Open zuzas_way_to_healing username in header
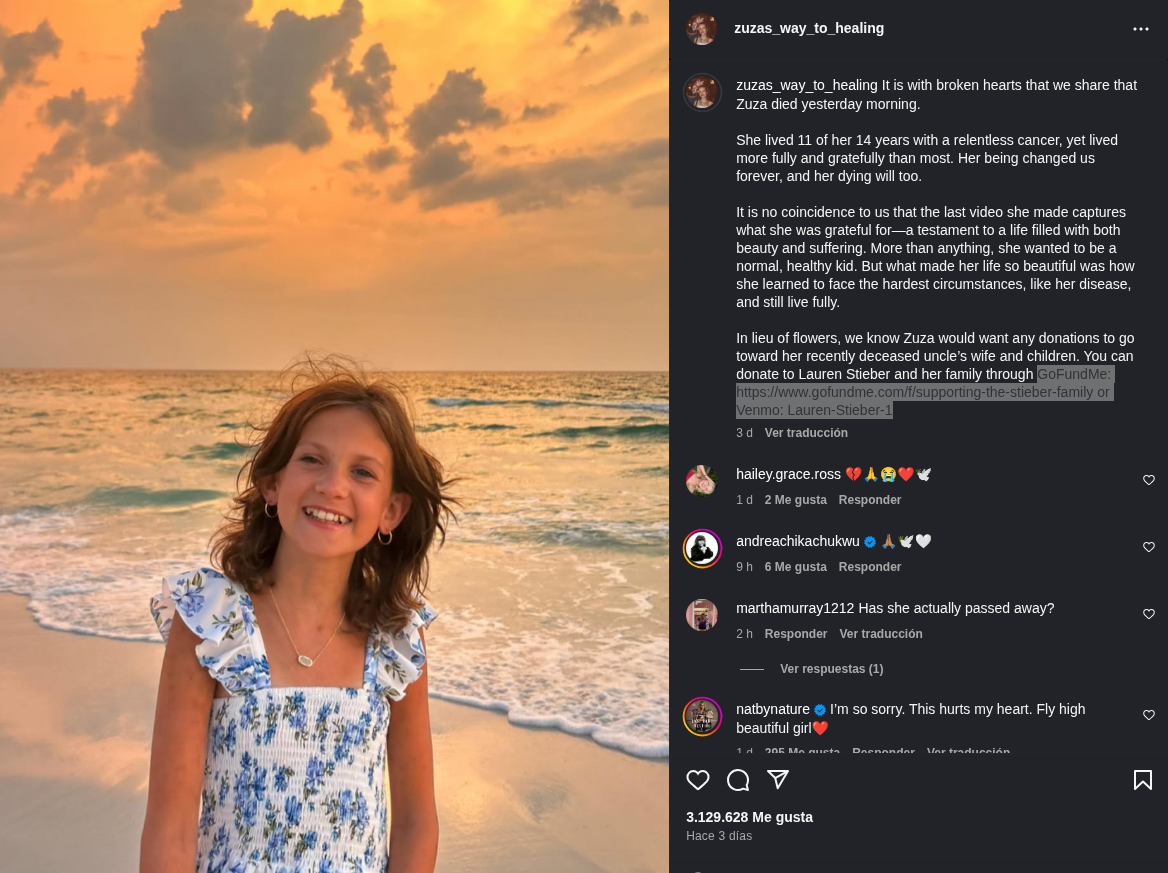Screen dimensions: 1168x873 point(809,28)
